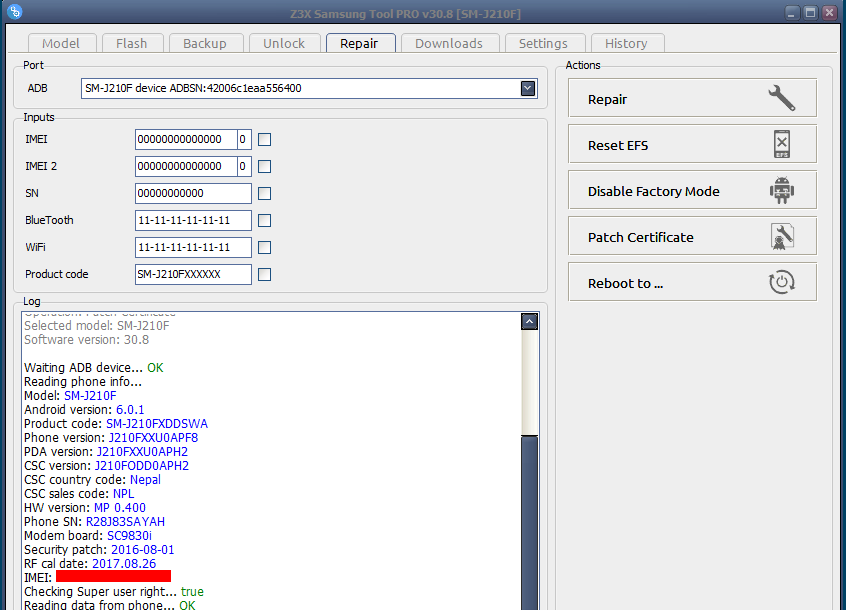Click RF cal date 2017.08.26 in log

coord(124,564)
